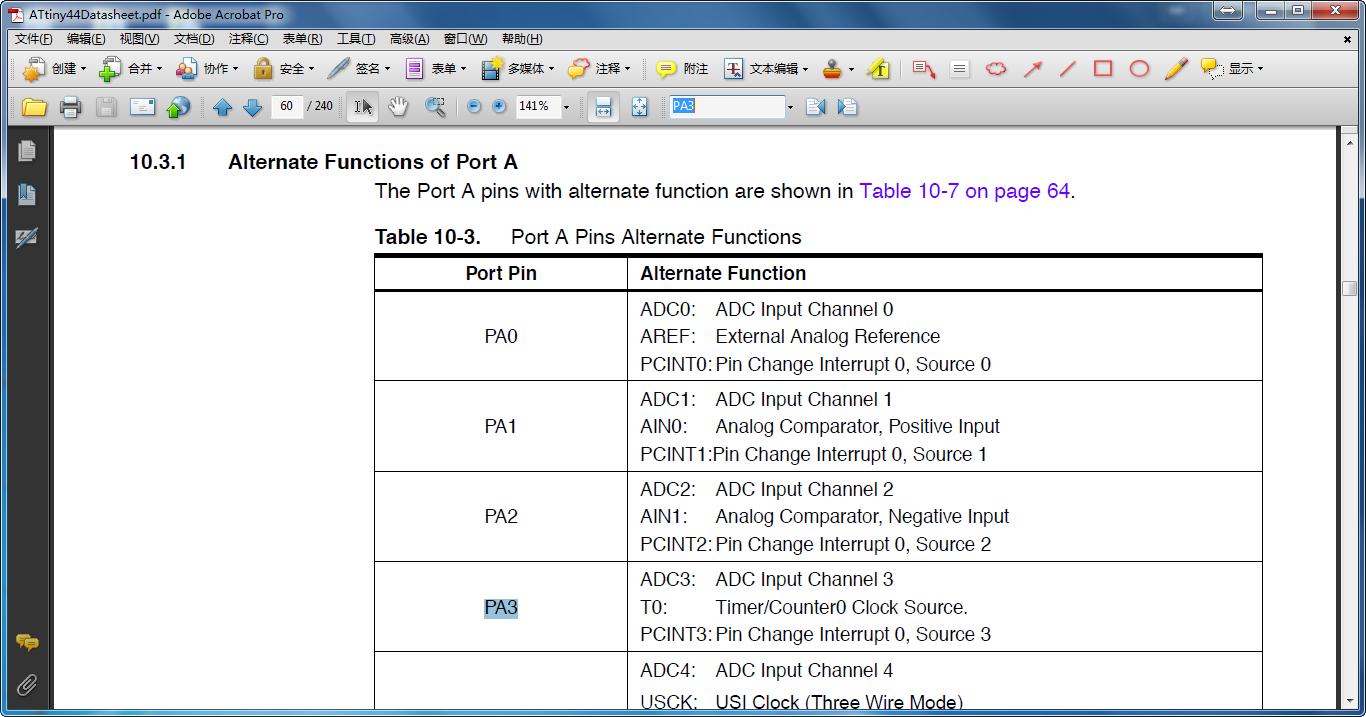
Task: Open the 表单(R) menu
Action: 302,39
